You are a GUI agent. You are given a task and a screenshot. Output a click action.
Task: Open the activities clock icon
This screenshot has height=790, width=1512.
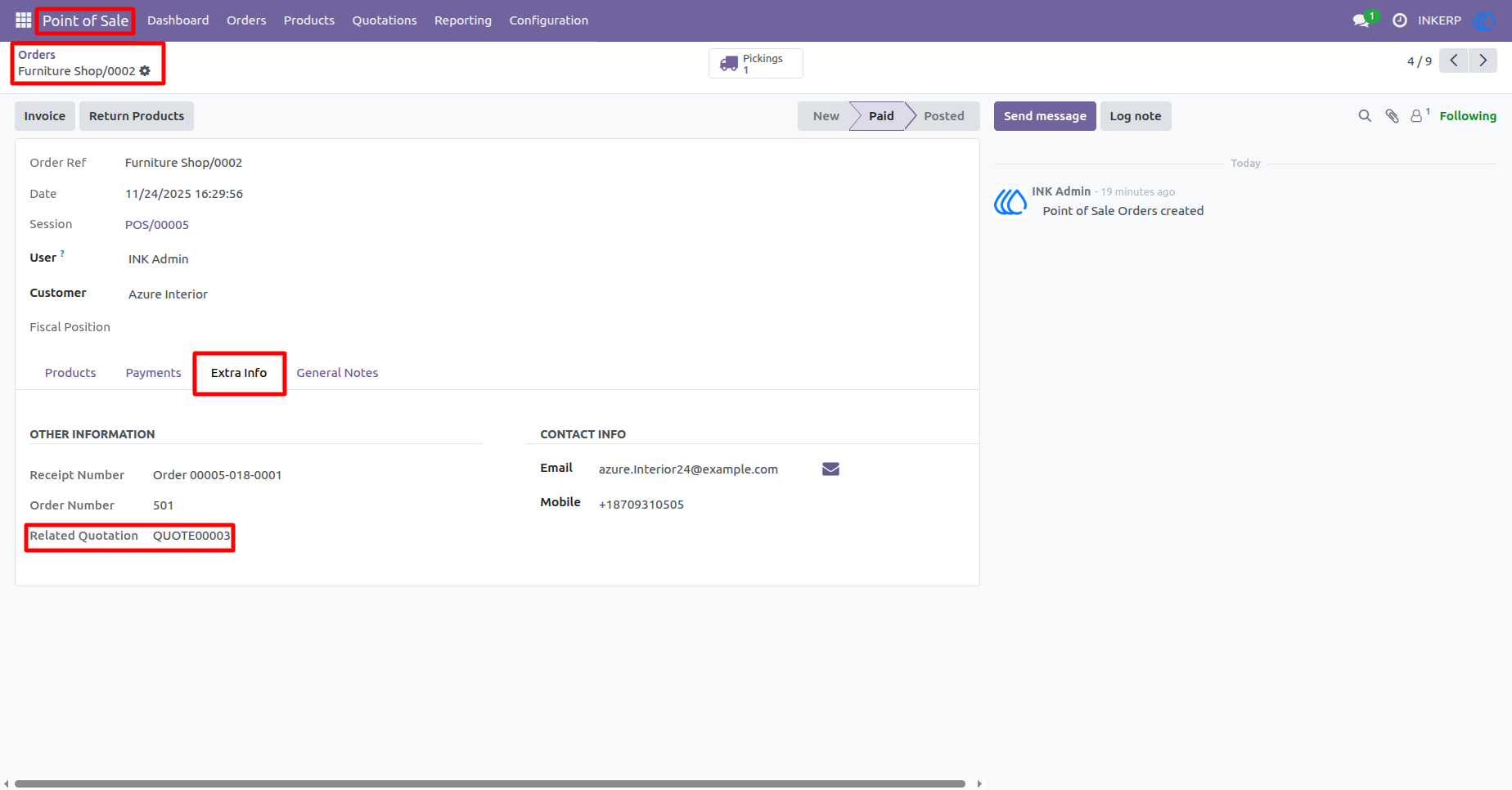[x=1400, y=20]
